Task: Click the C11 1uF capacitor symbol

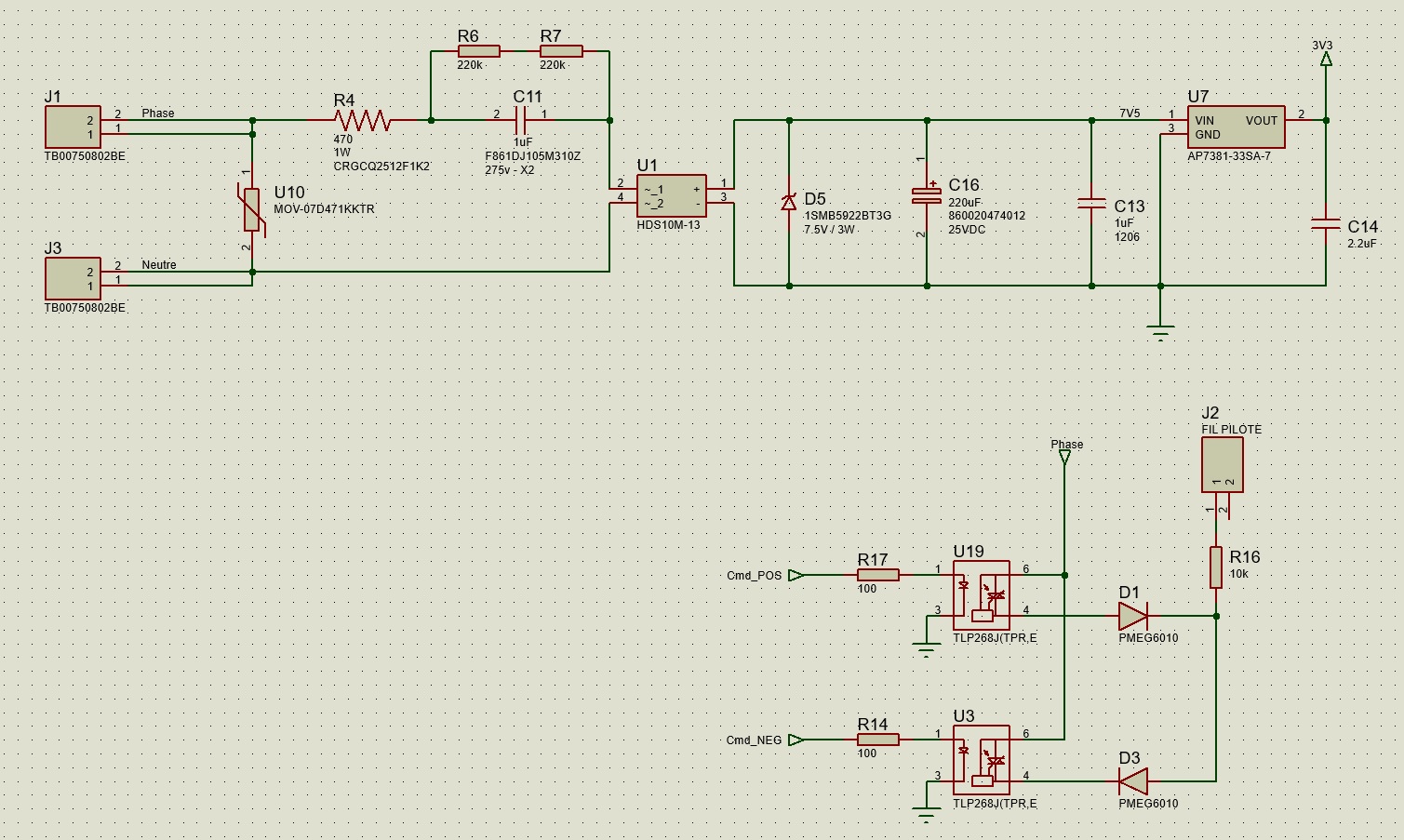Action: pyautogui.click(x=521, y=120)
